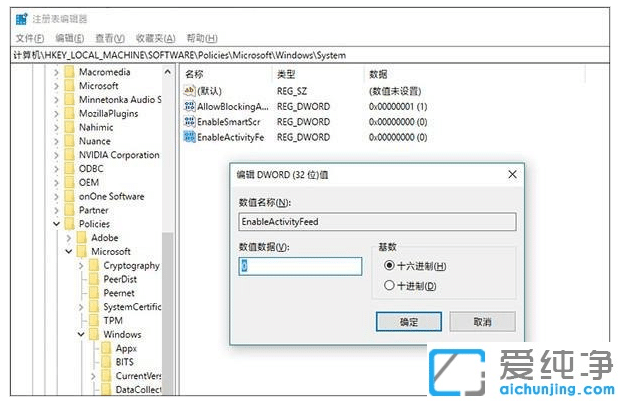618x401 pixels.
Task: Click the 数值名称 EnableActivityFeed field
Action: (377, 222)
